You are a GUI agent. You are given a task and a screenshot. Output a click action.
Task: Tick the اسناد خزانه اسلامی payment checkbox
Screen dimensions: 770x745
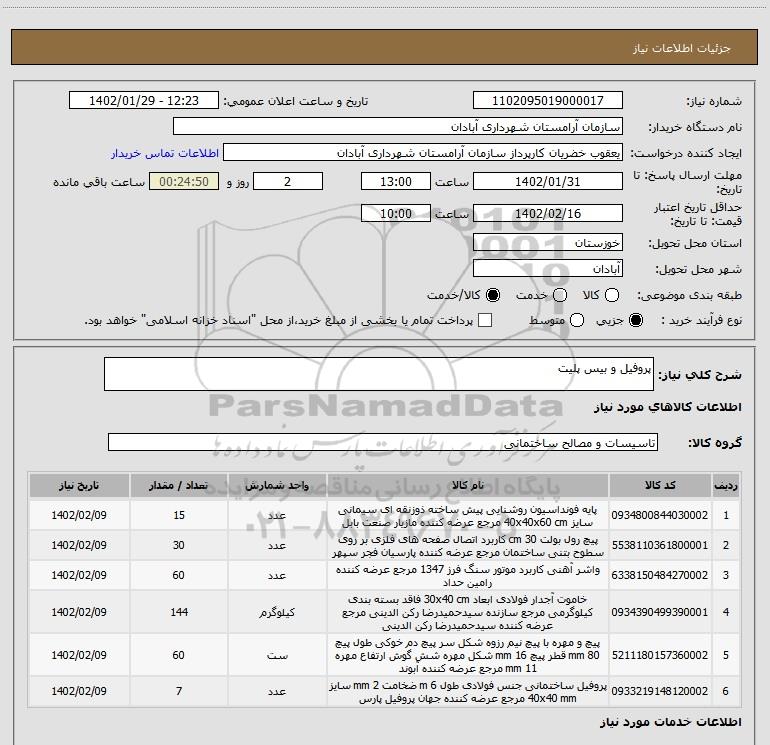pyautogui.click(x=485, y=320)
